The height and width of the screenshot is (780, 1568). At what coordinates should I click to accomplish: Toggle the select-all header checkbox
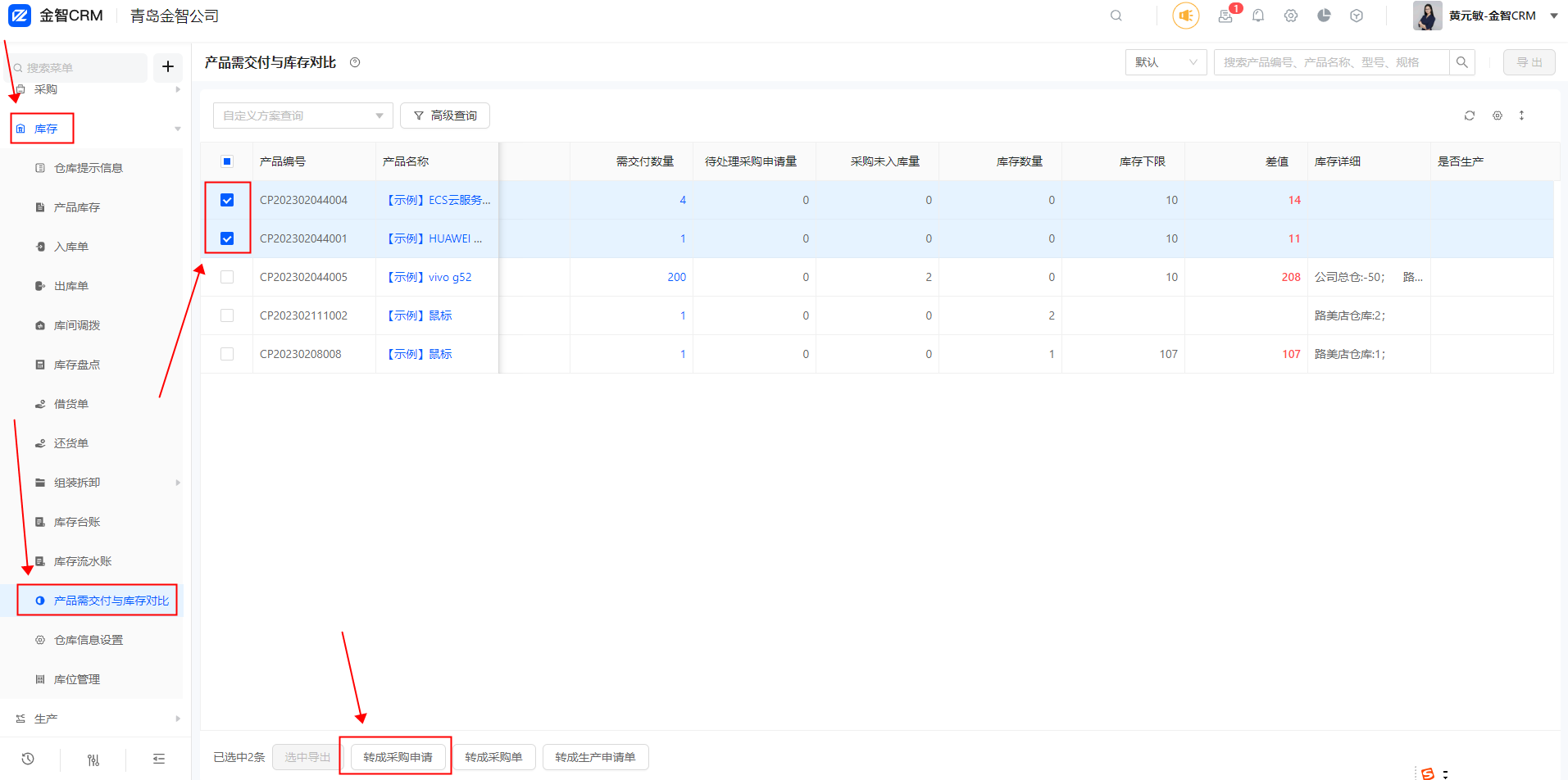(x=227, y=161)
